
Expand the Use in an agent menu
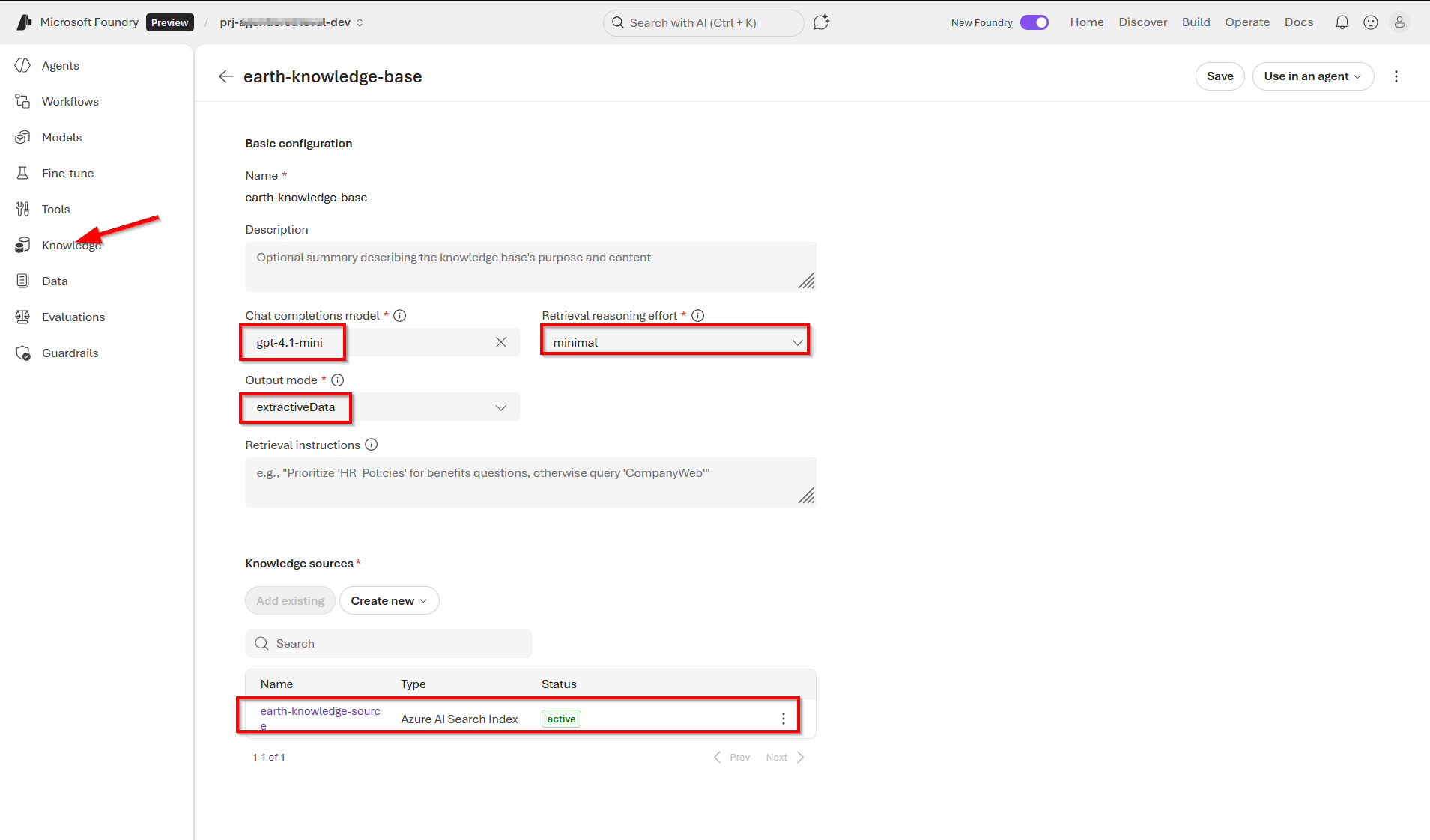click(1312, 76)
